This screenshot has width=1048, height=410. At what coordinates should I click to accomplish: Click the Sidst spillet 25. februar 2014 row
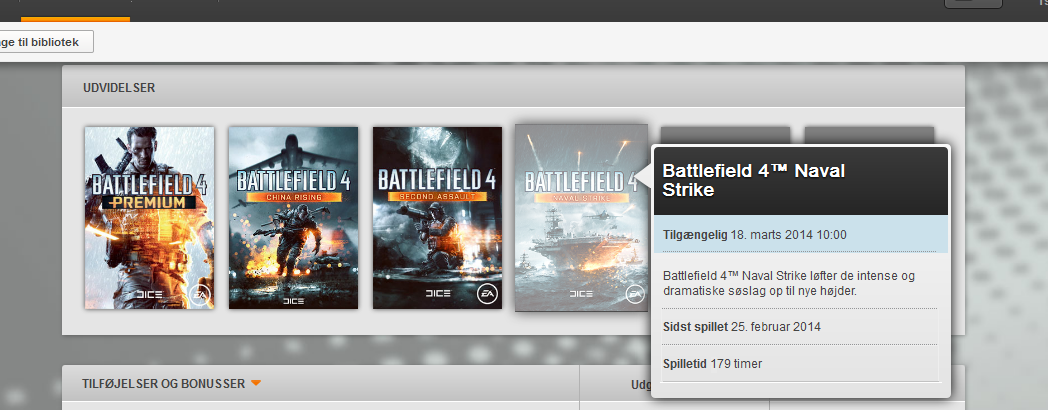pos(799,327)
